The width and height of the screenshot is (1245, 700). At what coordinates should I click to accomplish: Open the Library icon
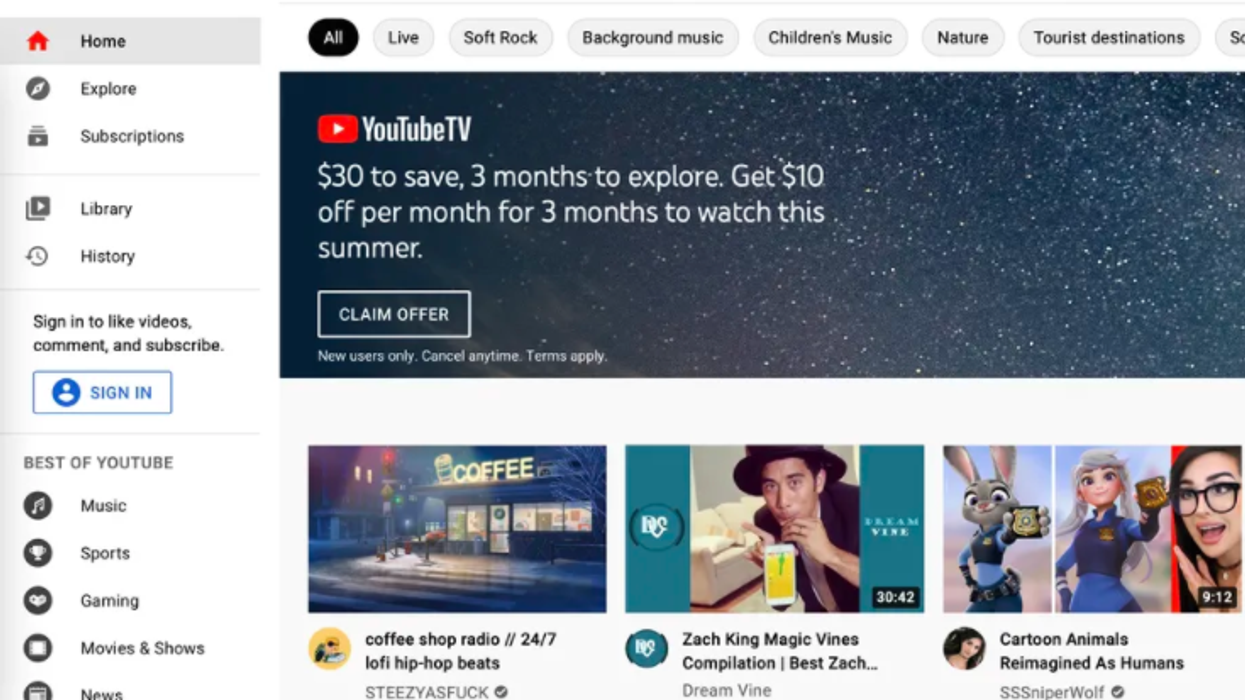[38, 208]
